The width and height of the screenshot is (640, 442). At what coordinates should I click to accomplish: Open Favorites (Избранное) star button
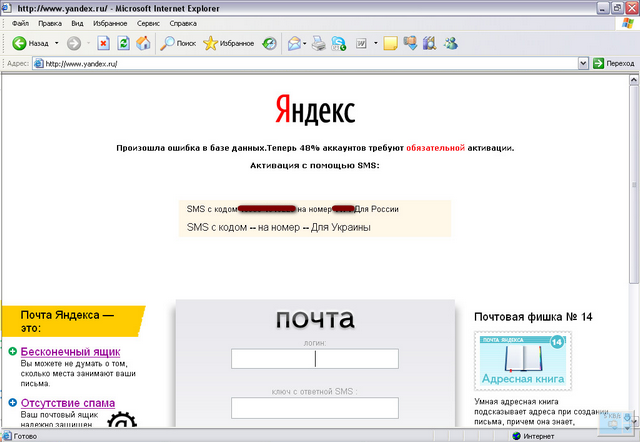pyautogui.click(x=229, y=43)
